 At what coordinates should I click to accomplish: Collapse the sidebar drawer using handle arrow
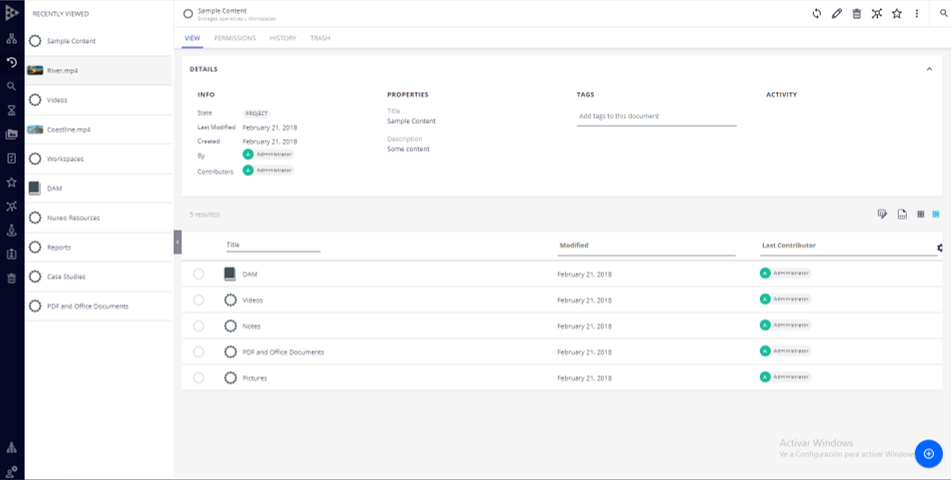[178, 242]
